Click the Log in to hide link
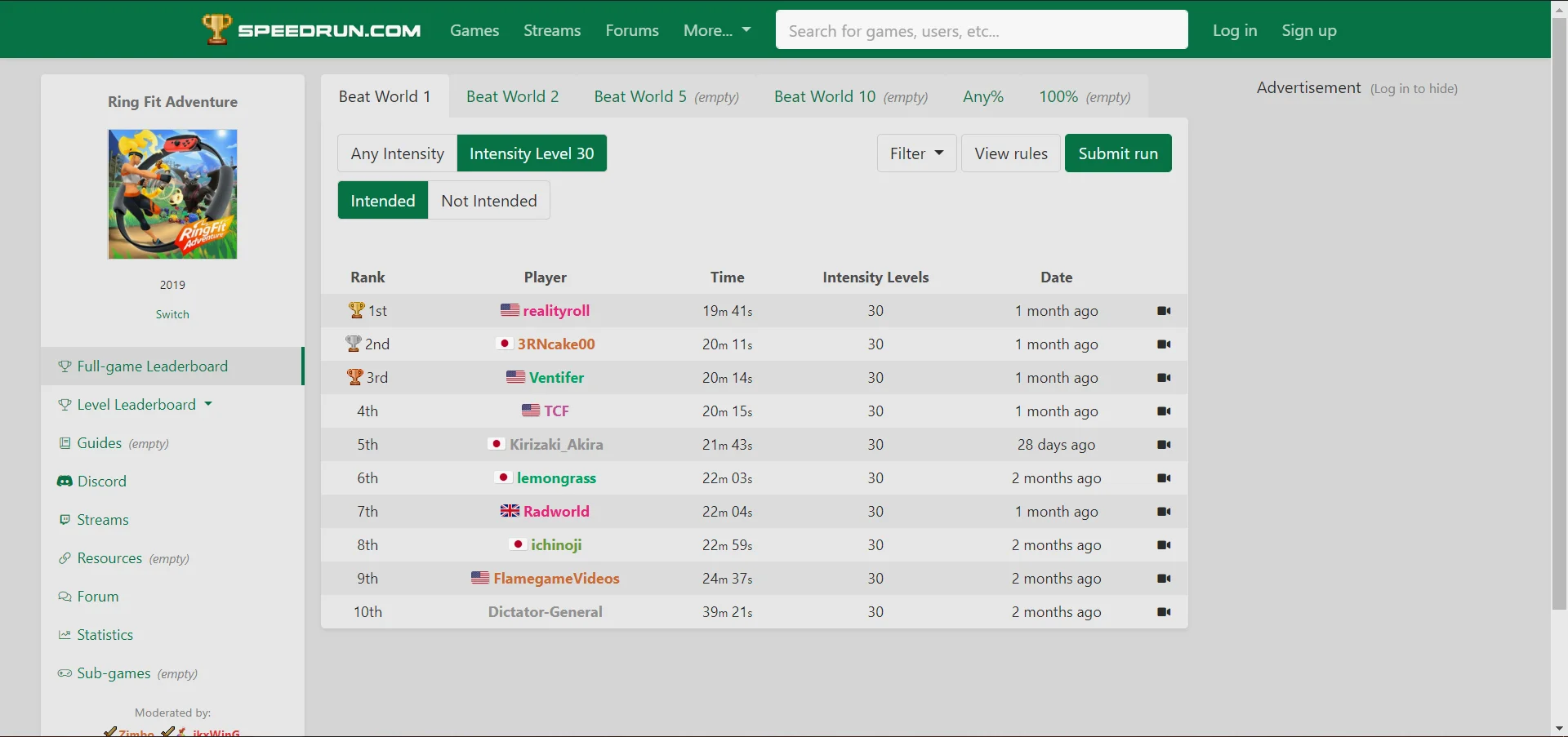Image resolution: width=1568 pixels, height=737 pixels. pos(1414,89)
